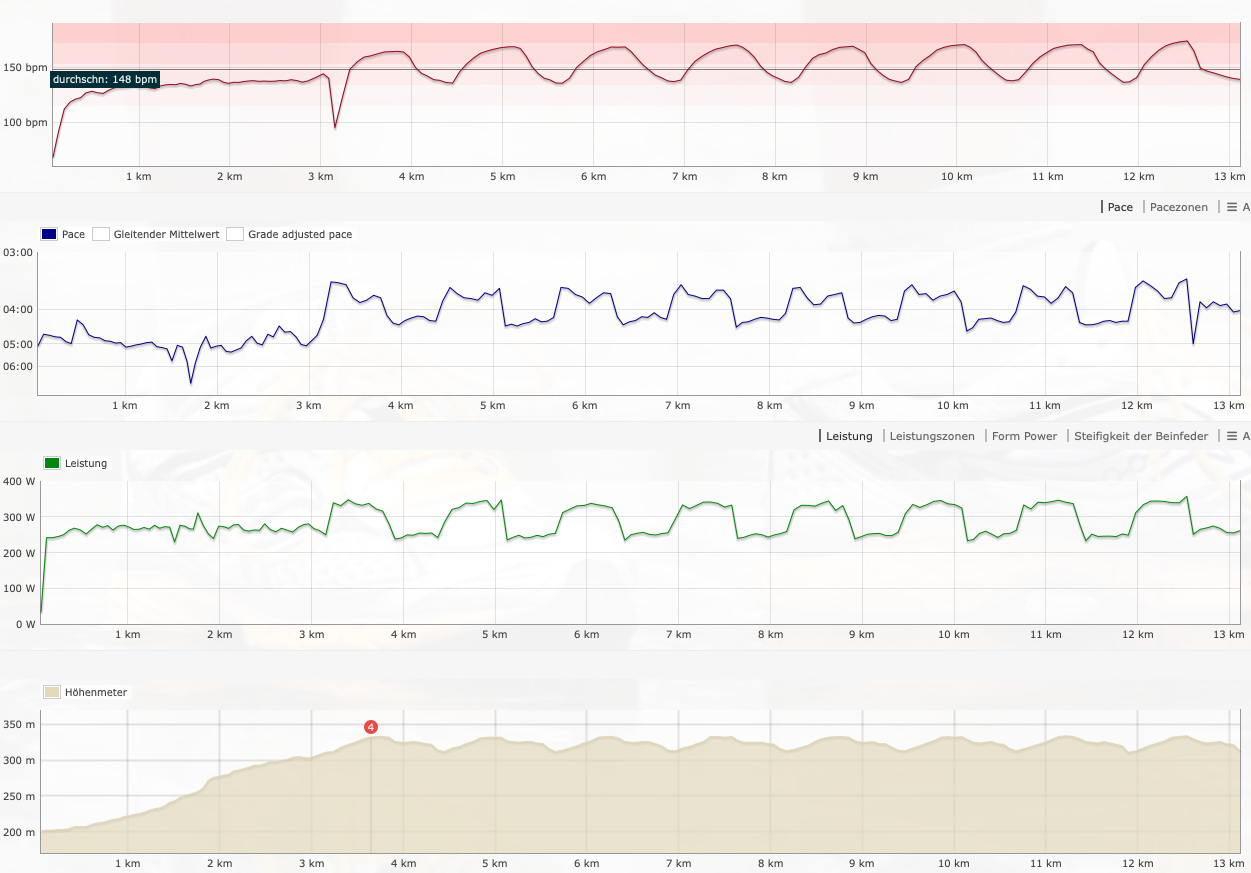This screenshot has width=1251, height=873.
Task: Click the heart rate dip just after 3 km
Action: [335, 127]
